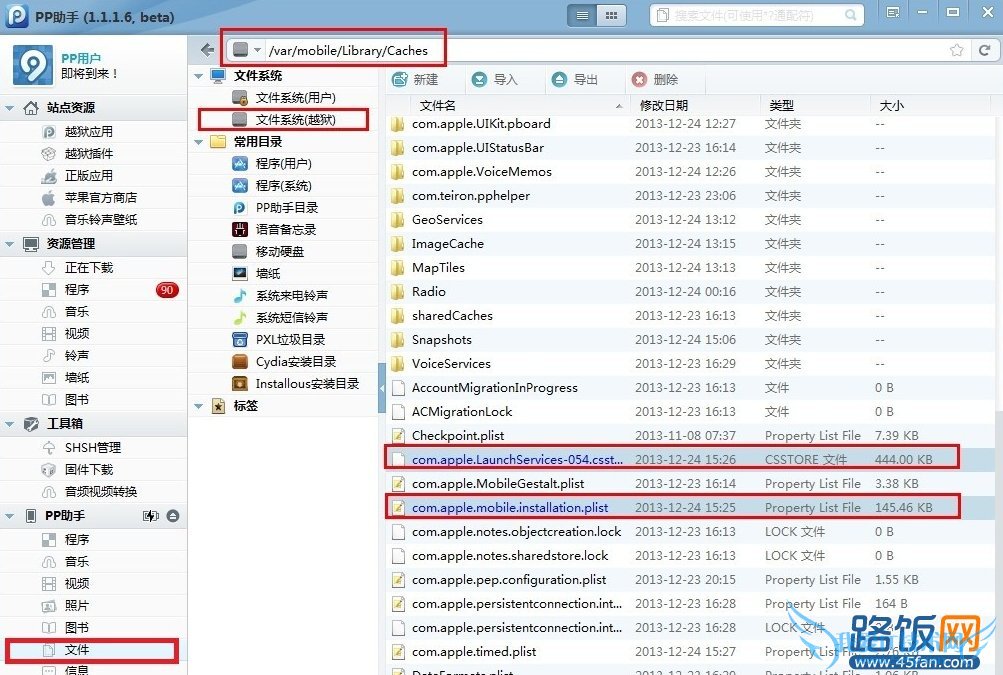This screenshot has width=1003, height=675.
Task: Collapse the PP助手 device section
Action: [x=10, y=516]
